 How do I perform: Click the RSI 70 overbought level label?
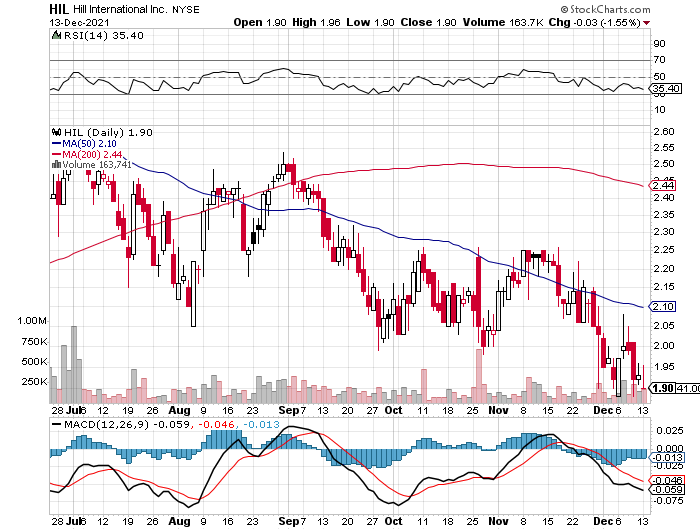tap(659, 59)
